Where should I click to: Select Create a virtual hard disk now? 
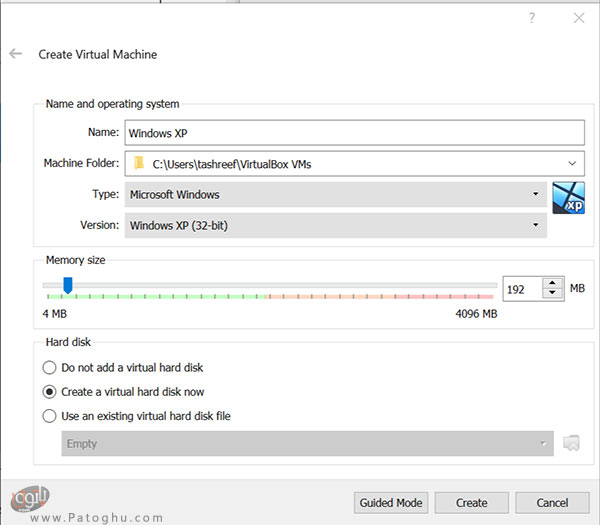click(x=123, y=392)
